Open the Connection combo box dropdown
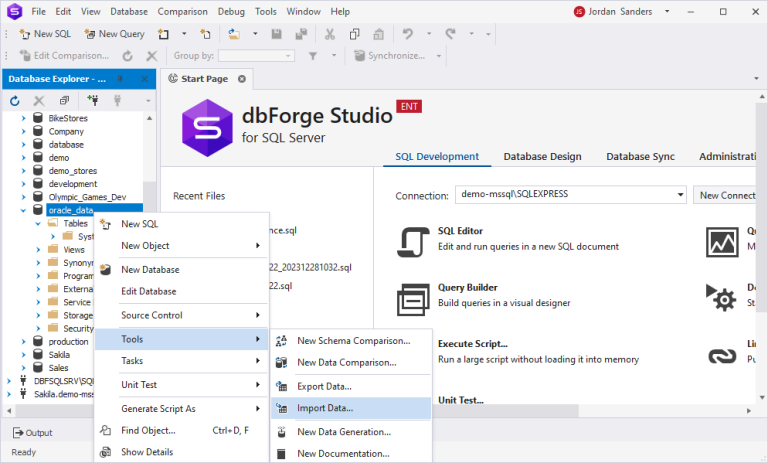The width and height of the screenshot is (768, 463). point(679,195)
